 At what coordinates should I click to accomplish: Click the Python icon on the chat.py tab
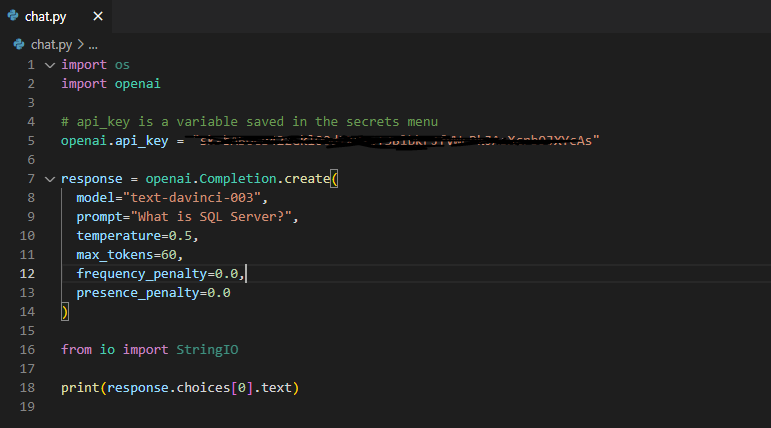click(x=13, y=16)
